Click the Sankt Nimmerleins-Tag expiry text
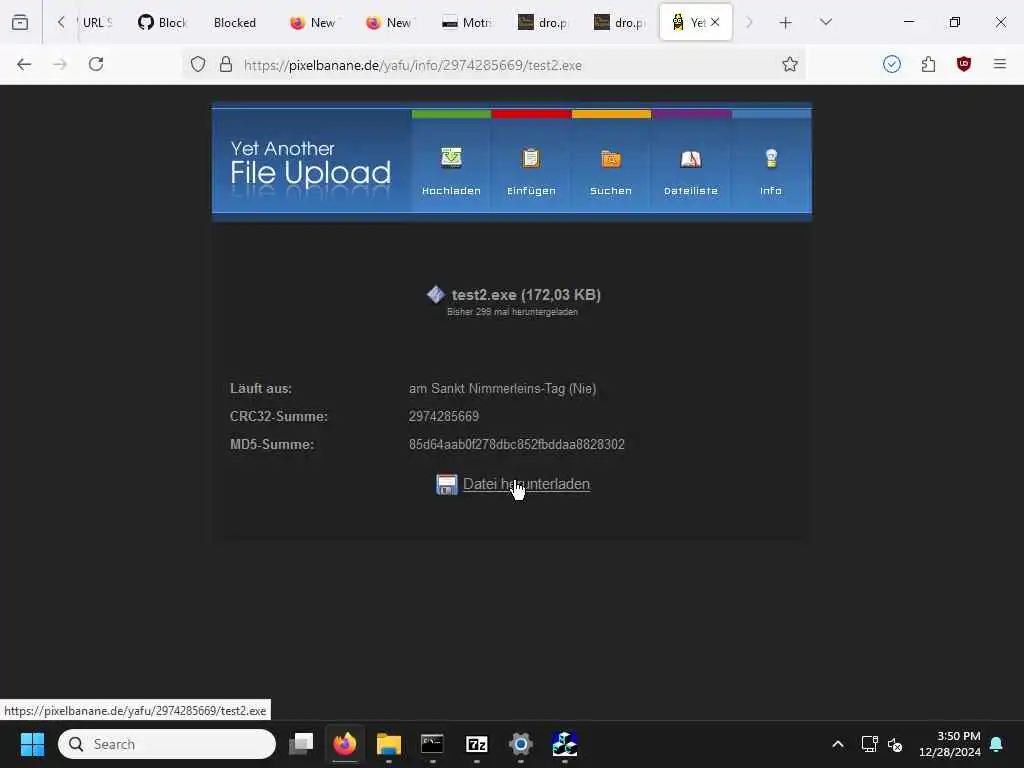Viewport: 1024px width, 768px height. pyautogui.click(x=502, y=389)
